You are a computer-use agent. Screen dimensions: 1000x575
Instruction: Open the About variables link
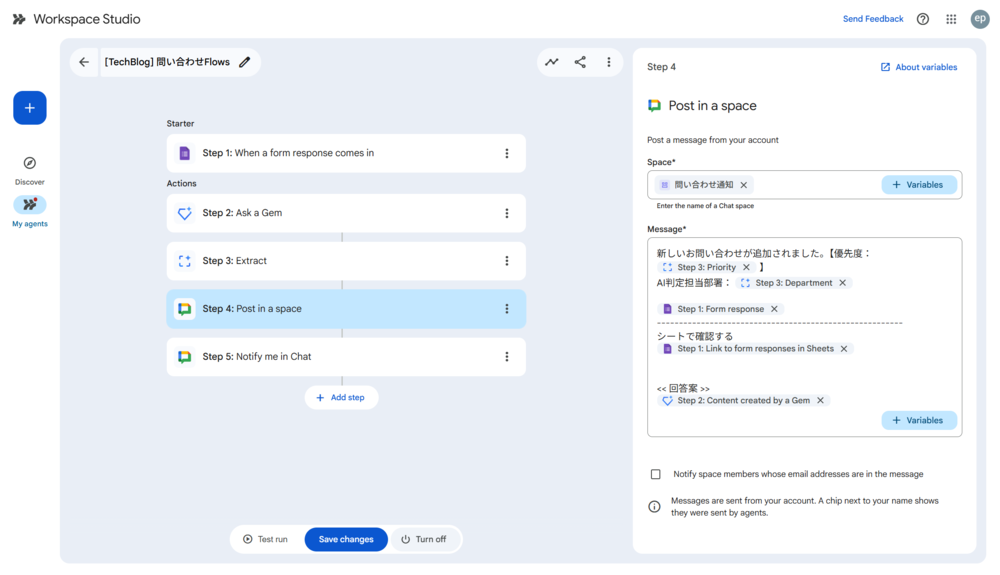[918, 67]
